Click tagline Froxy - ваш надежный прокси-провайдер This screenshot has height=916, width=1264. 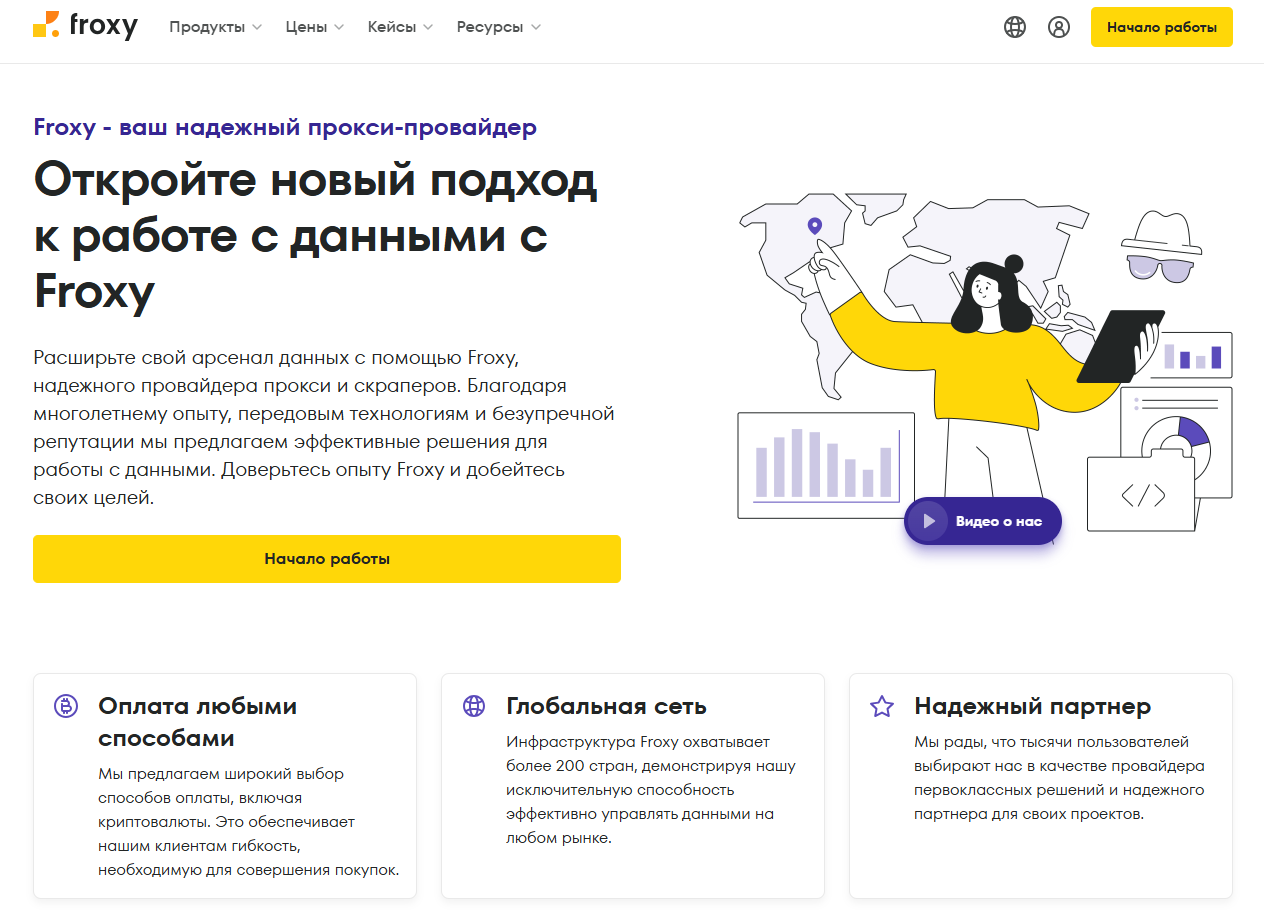[285, 127]
